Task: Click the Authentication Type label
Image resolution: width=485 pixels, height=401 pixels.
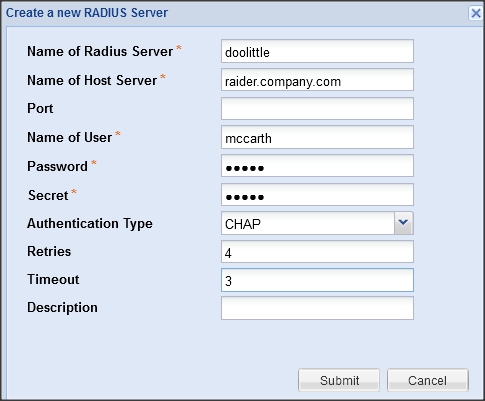Action: (90, 224)
